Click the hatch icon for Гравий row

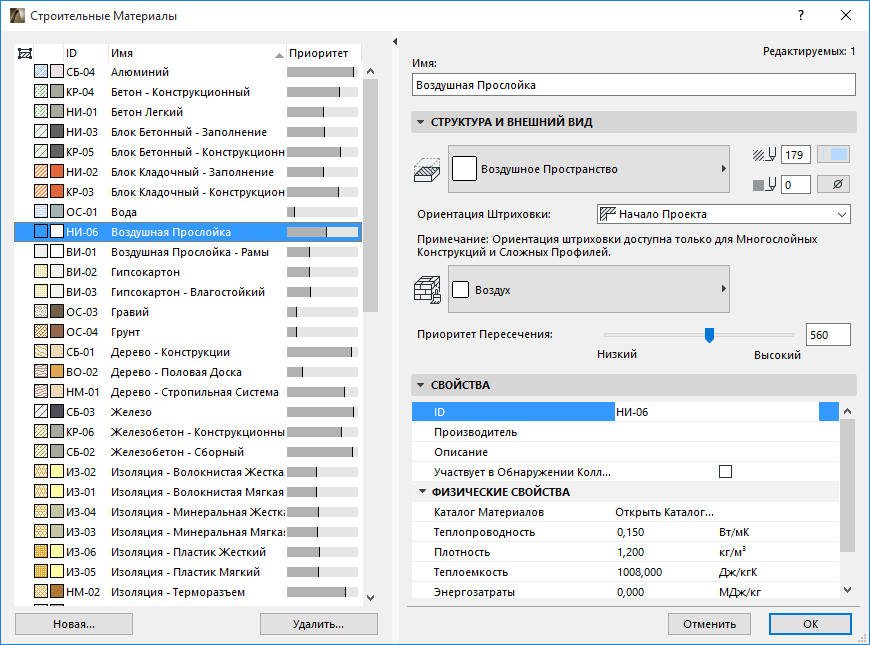41,311
